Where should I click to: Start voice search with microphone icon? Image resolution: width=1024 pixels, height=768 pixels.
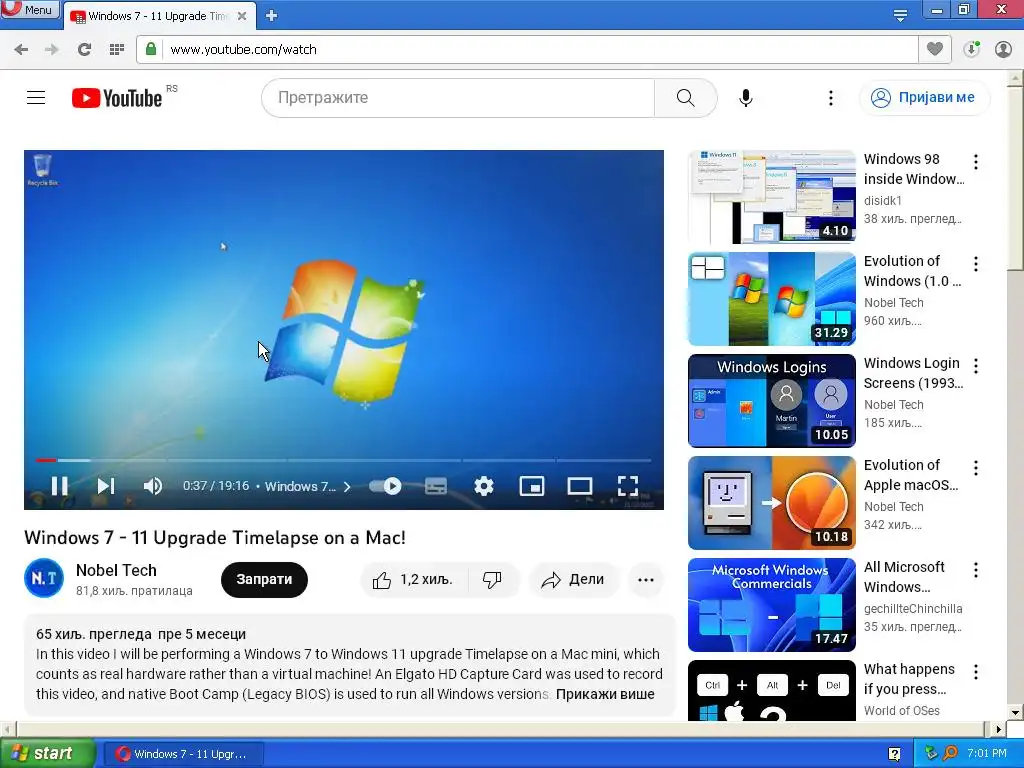pyautogui.click(x=746, y=98)
